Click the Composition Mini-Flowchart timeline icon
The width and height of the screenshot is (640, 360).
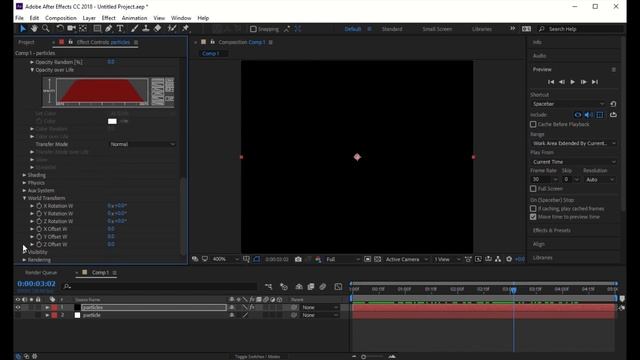(x=268, y=287)
